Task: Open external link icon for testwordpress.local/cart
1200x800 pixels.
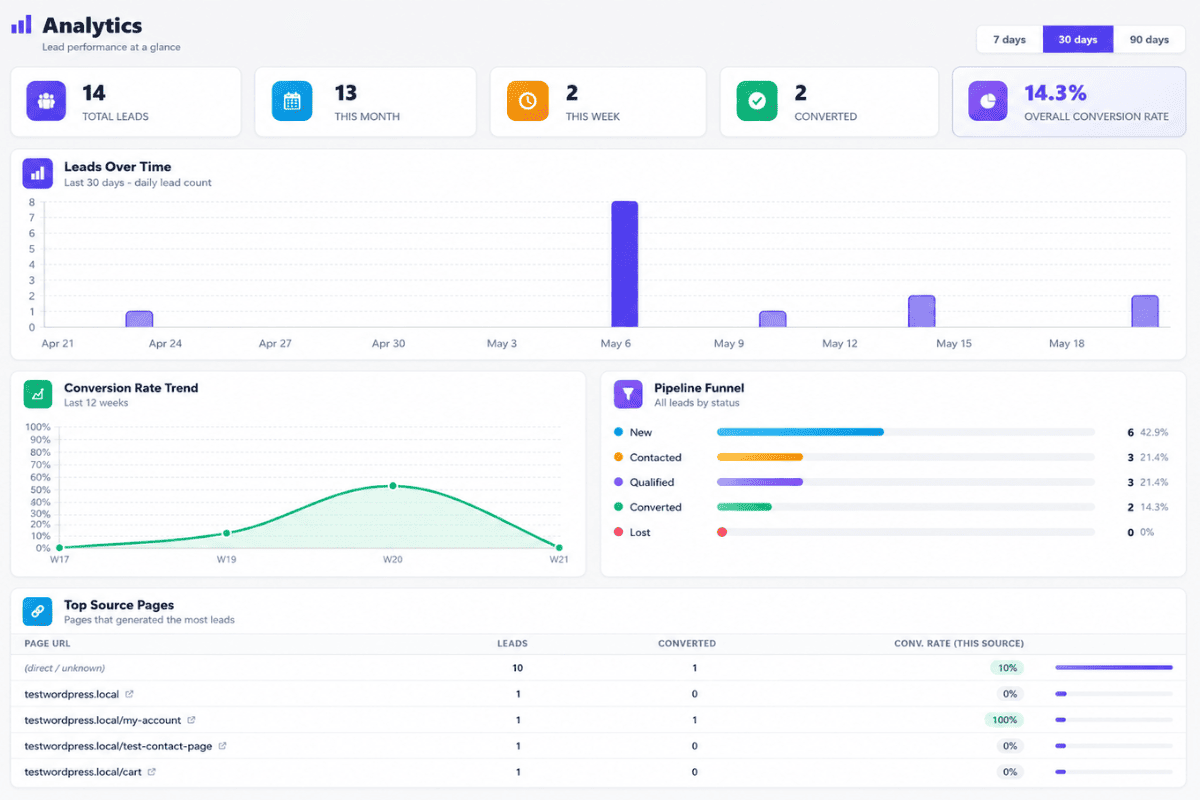Action: click(151, 772)
